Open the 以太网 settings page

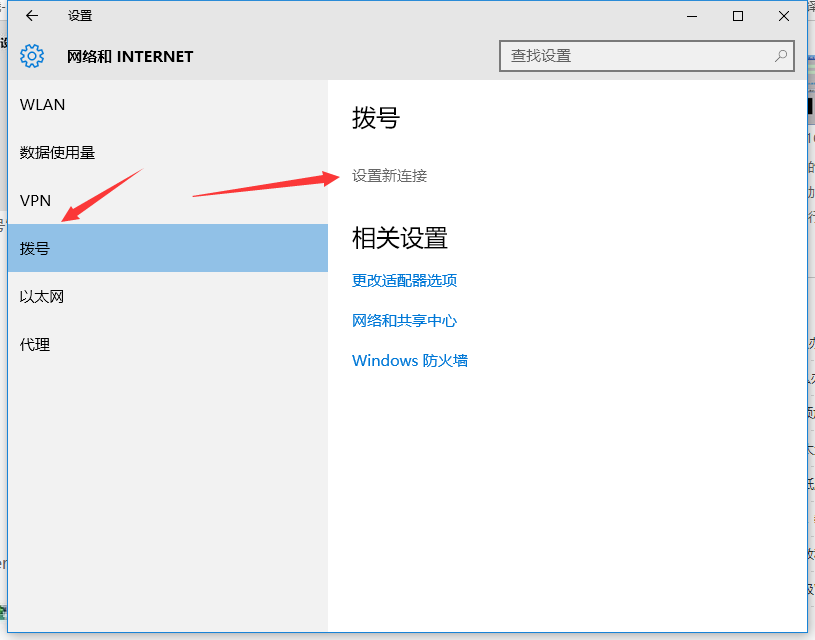pos(167,296)
